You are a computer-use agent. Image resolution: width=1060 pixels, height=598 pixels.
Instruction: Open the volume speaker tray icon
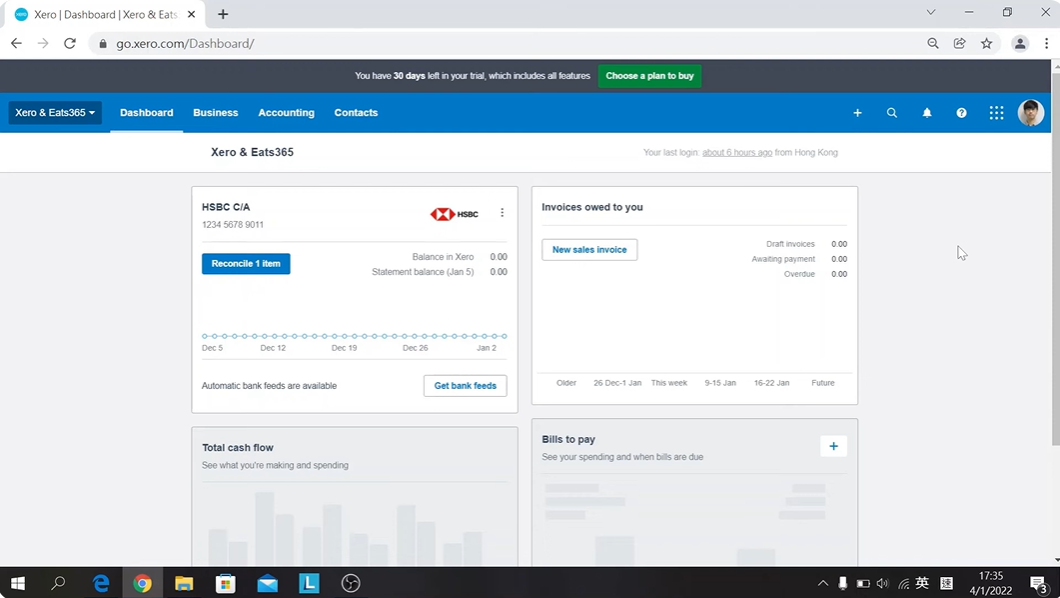[882, 583]
